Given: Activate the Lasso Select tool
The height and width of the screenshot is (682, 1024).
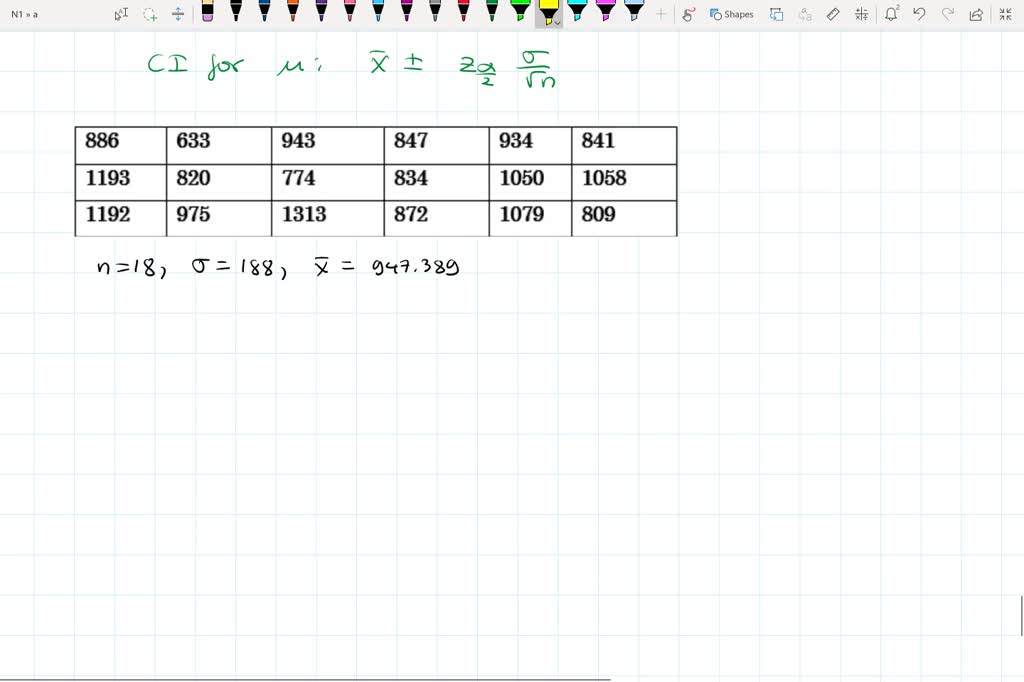Looking at the screenshot, I should tap(150, 14).
